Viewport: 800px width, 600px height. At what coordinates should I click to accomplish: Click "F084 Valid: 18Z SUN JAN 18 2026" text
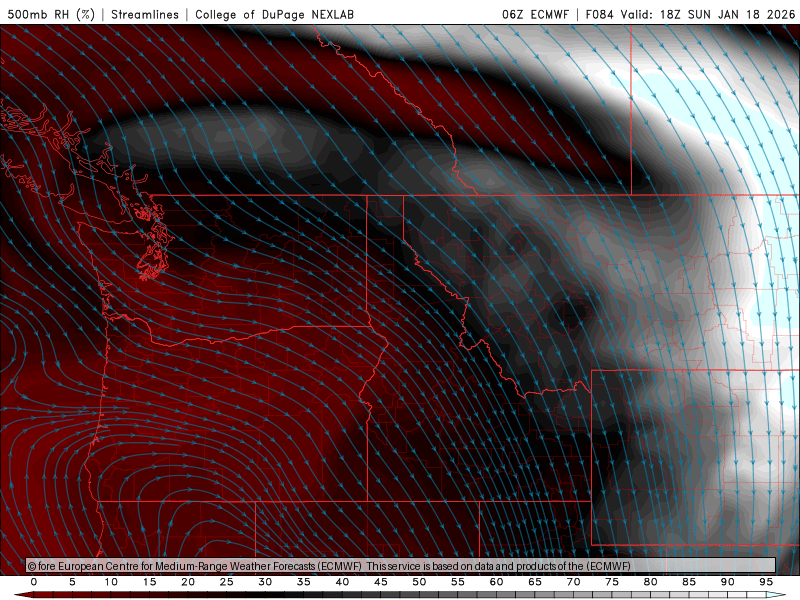pos(690,14)
